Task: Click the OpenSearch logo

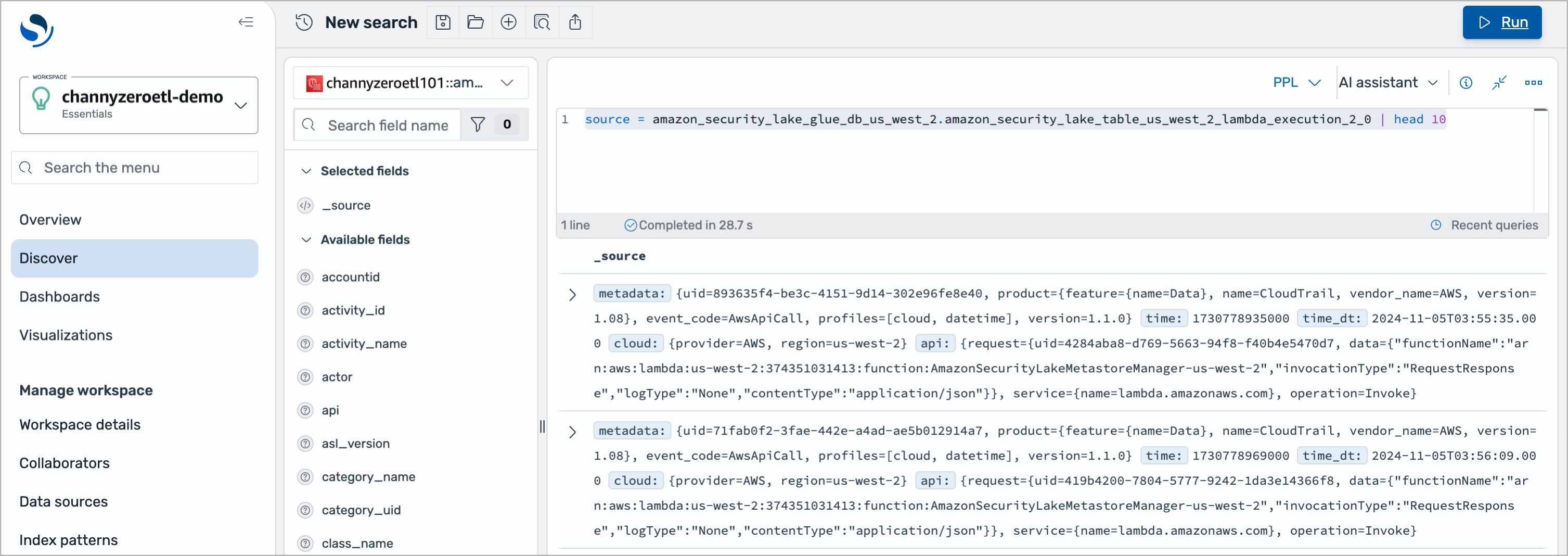Action: [x=36, y=29]
